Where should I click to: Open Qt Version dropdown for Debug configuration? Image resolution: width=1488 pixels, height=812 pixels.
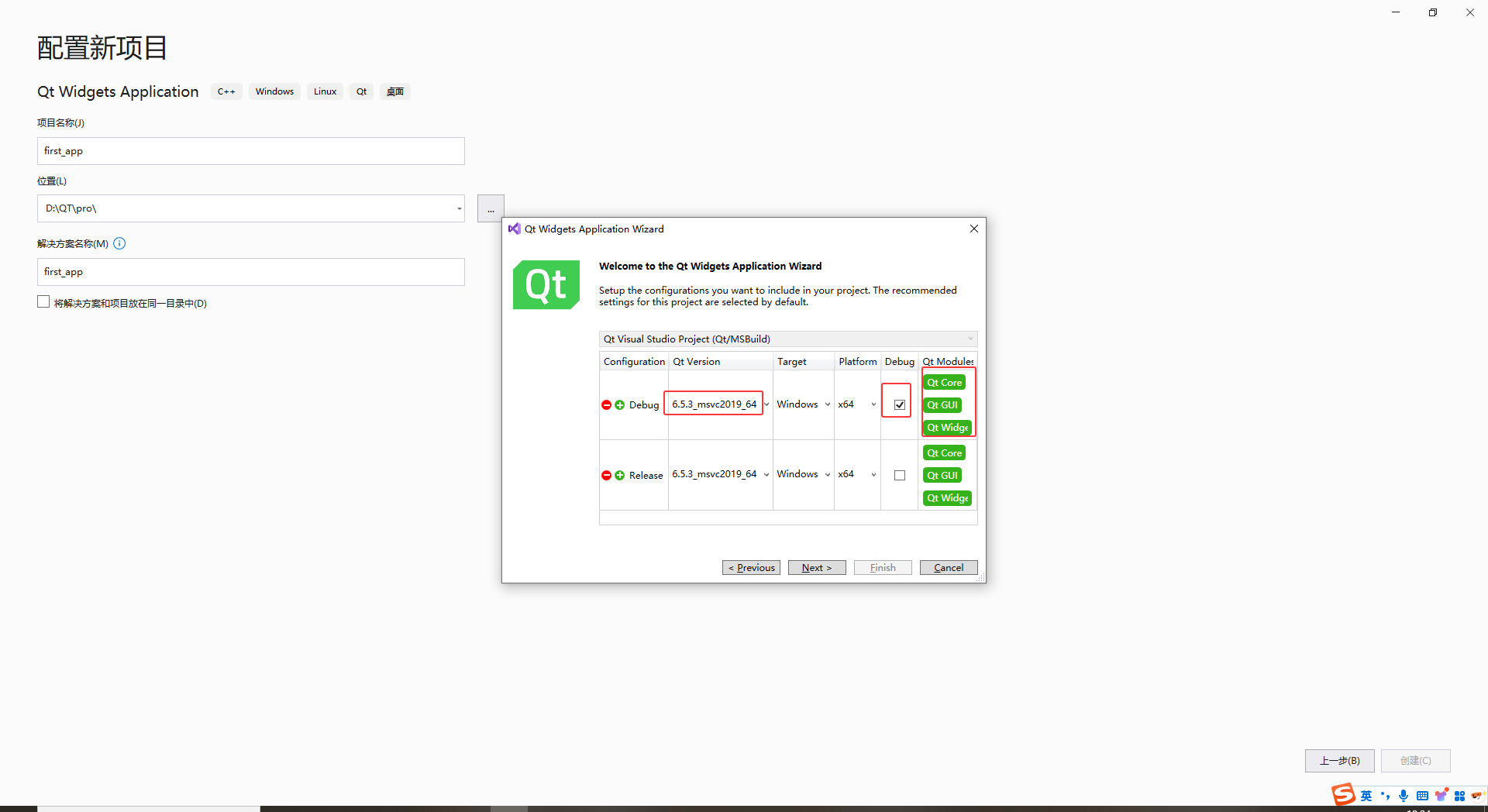[x=766, y=404]
